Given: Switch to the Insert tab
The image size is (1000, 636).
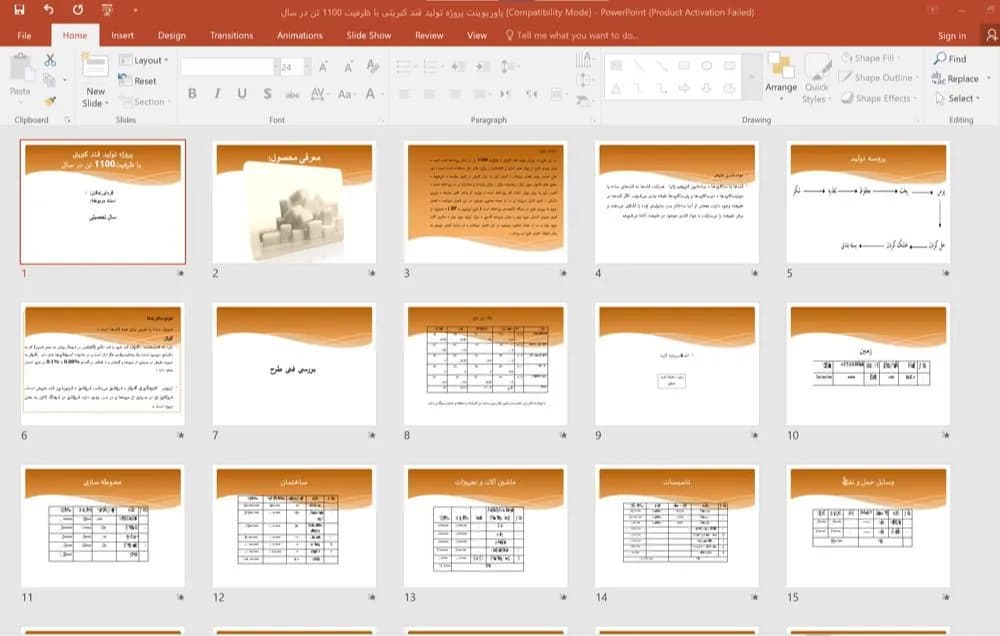Looking at the screenshot, I should 122,35.
